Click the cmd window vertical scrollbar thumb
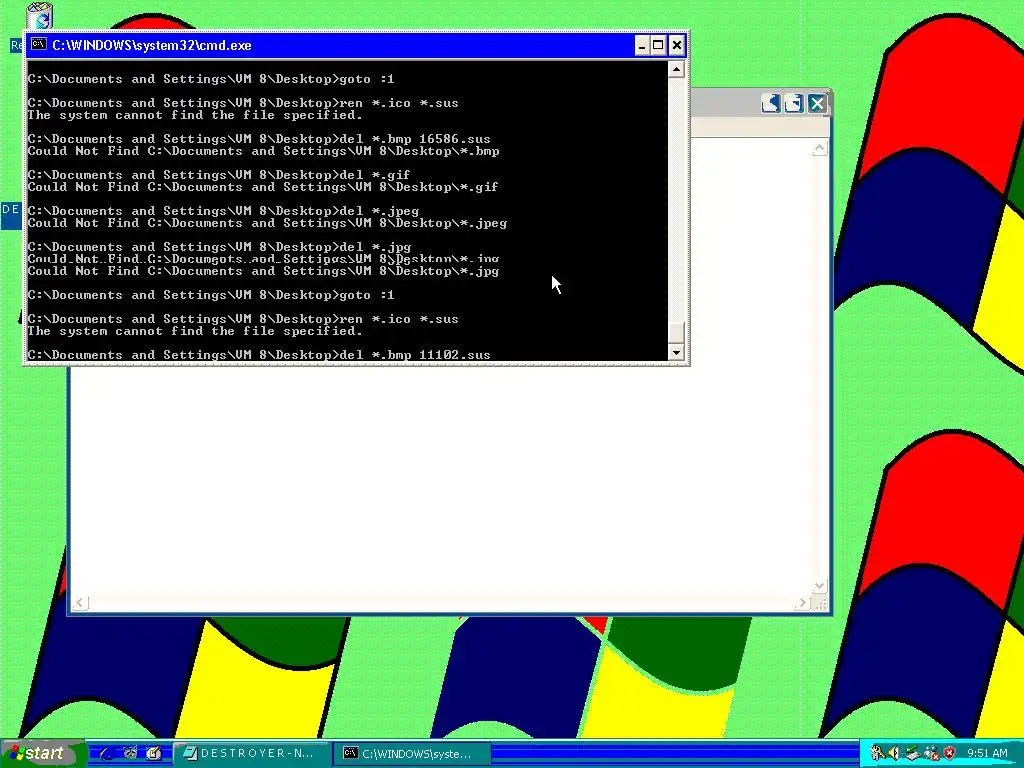This screenshot has width=1024, height=768. tap(677, 332)
